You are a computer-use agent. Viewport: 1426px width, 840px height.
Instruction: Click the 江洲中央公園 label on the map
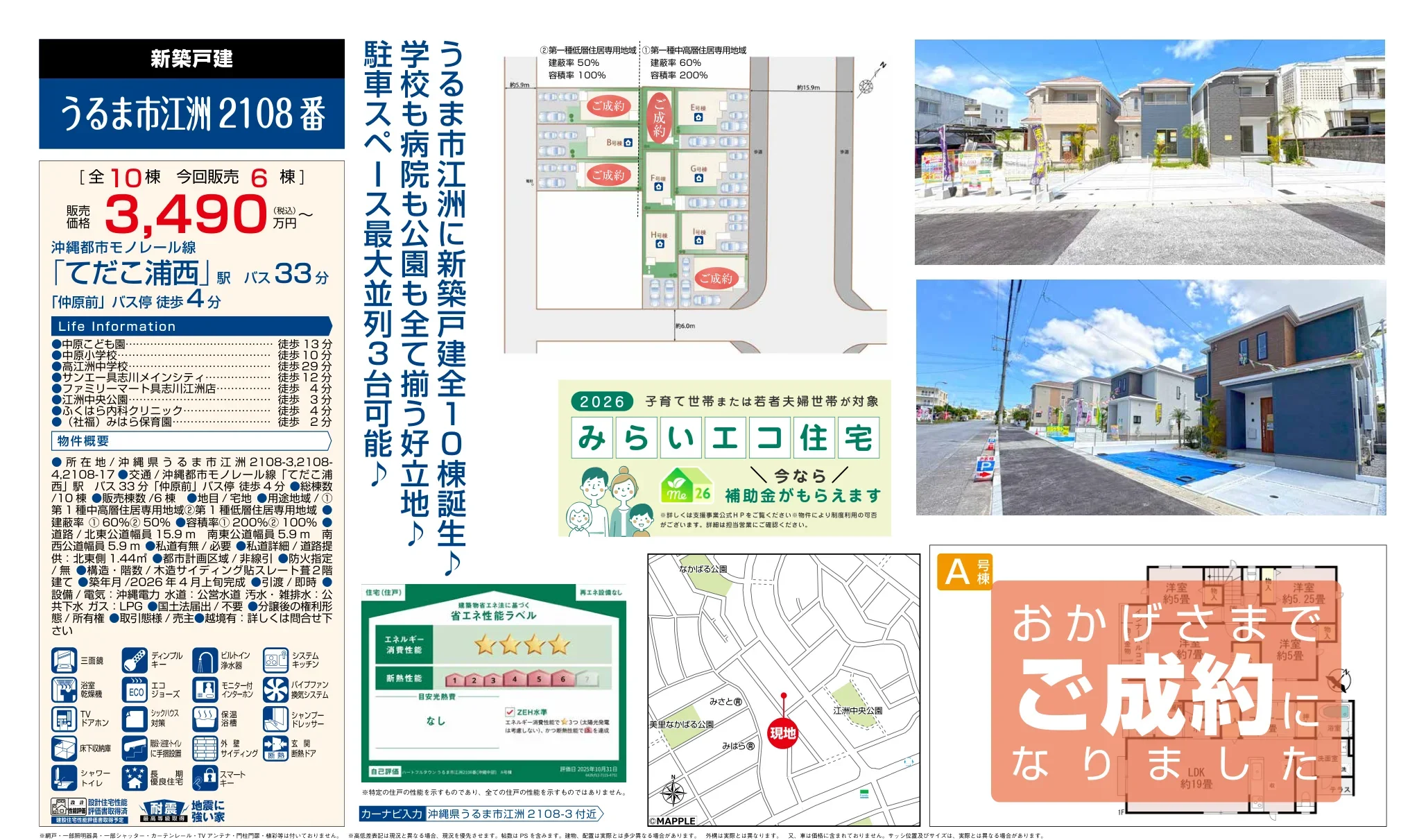[x=857, y=711]
